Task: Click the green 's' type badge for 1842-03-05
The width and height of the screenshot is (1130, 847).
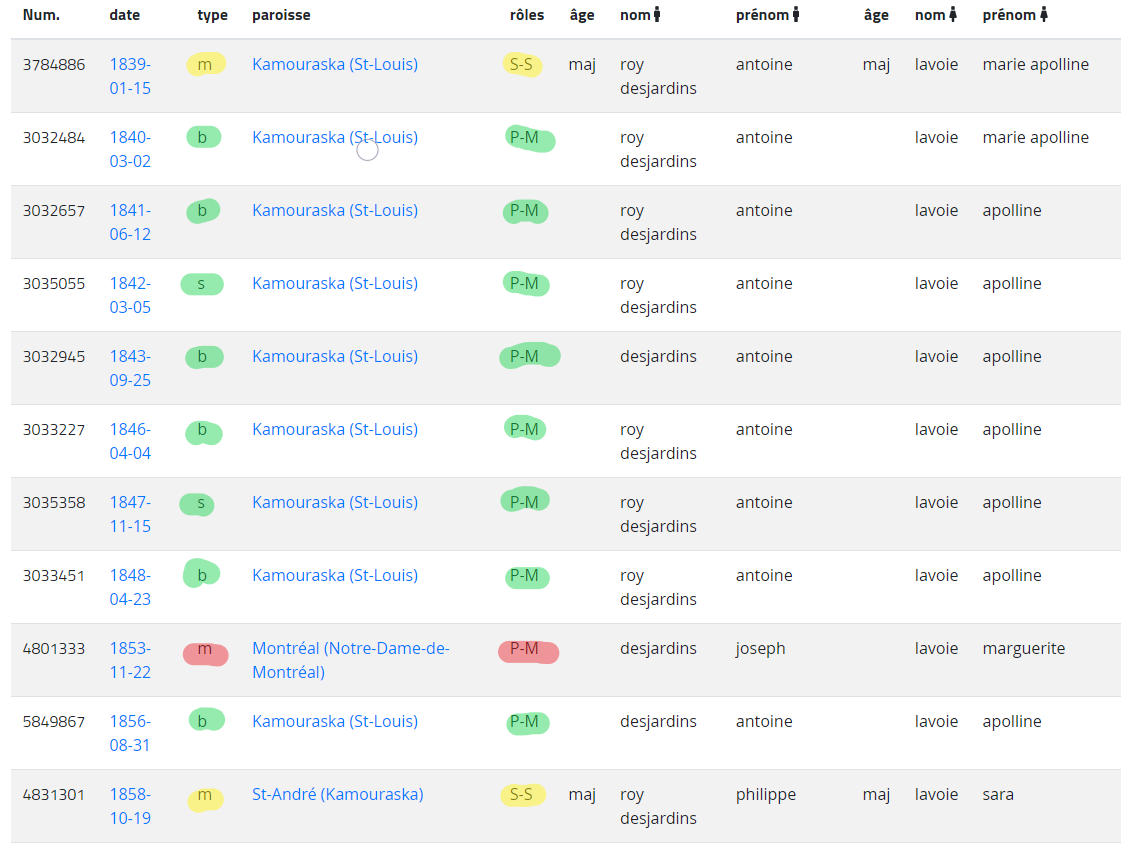Action: [x=202, y=284]
